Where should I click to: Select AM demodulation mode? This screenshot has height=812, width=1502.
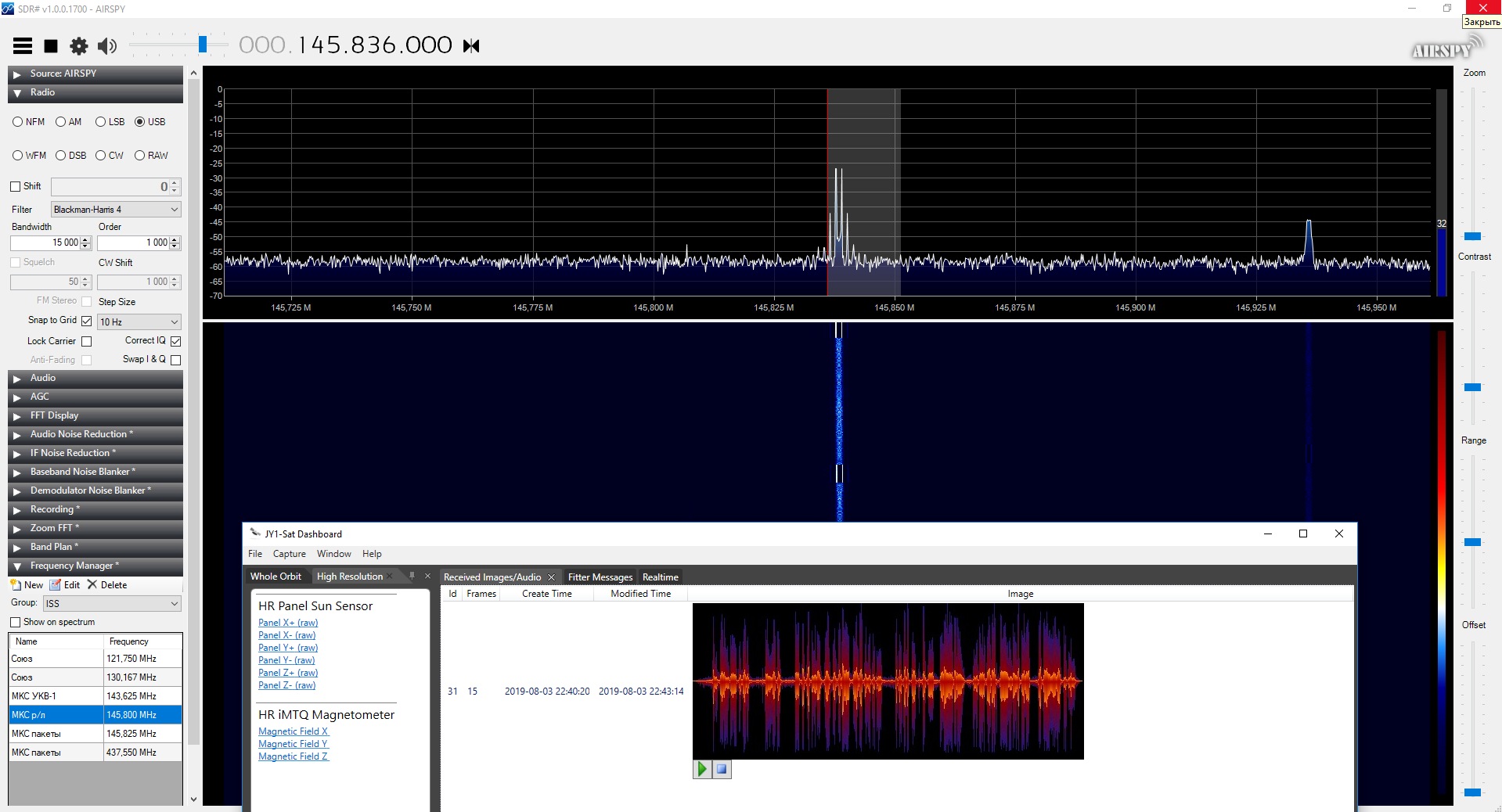coord(68,122)
